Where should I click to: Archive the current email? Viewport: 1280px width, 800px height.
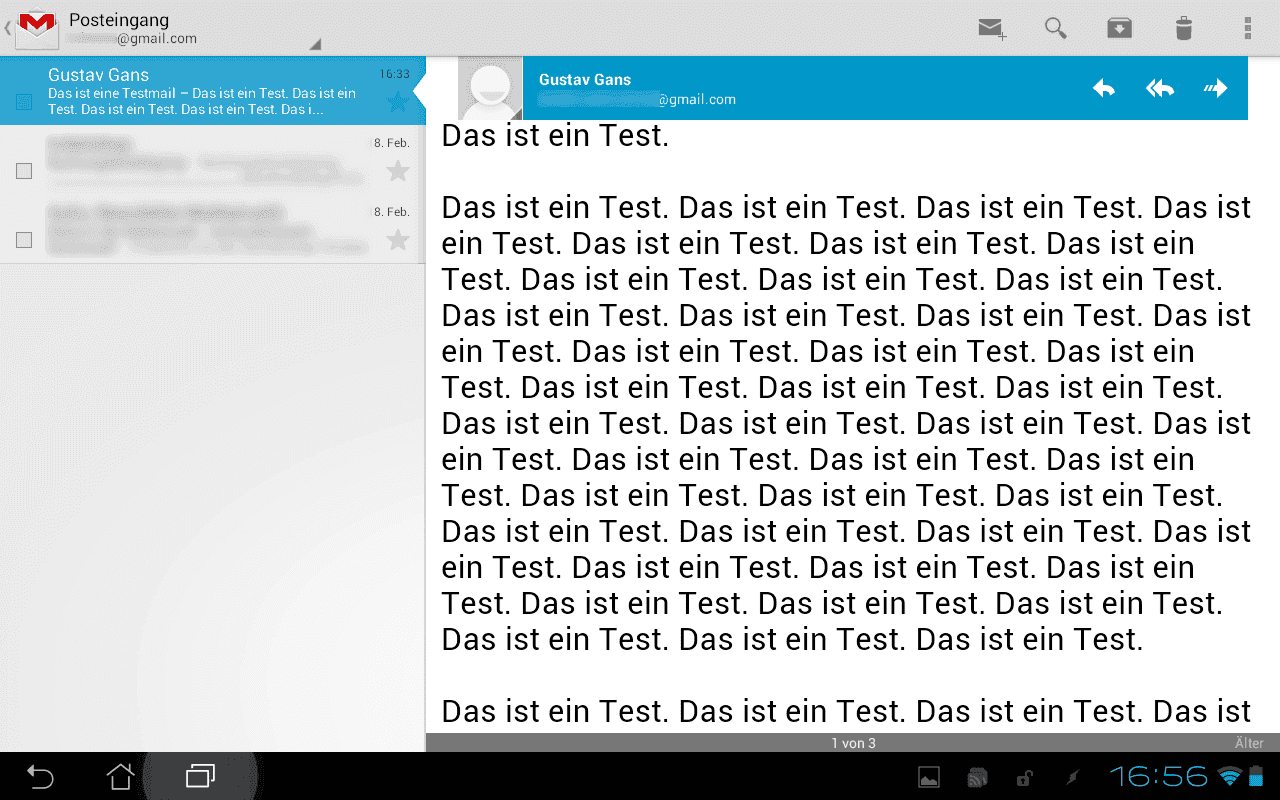(1119, 28)
